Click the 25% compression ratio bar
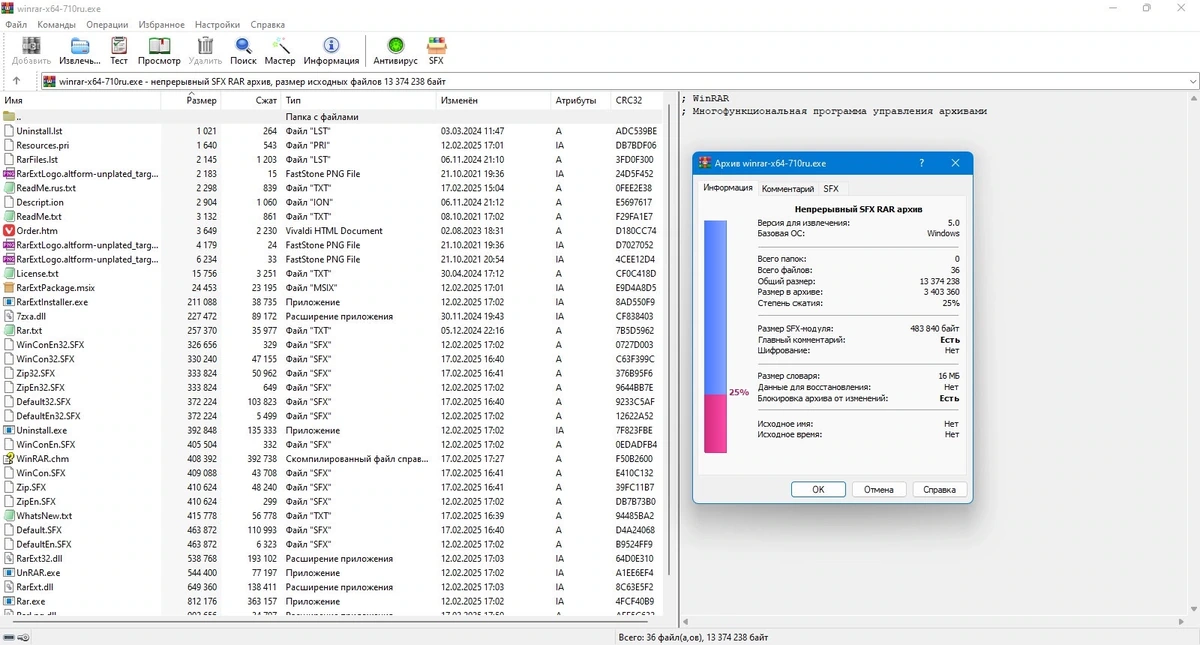Image resolution: width=1200 pixels, height=645 pixels. point(715,337)
